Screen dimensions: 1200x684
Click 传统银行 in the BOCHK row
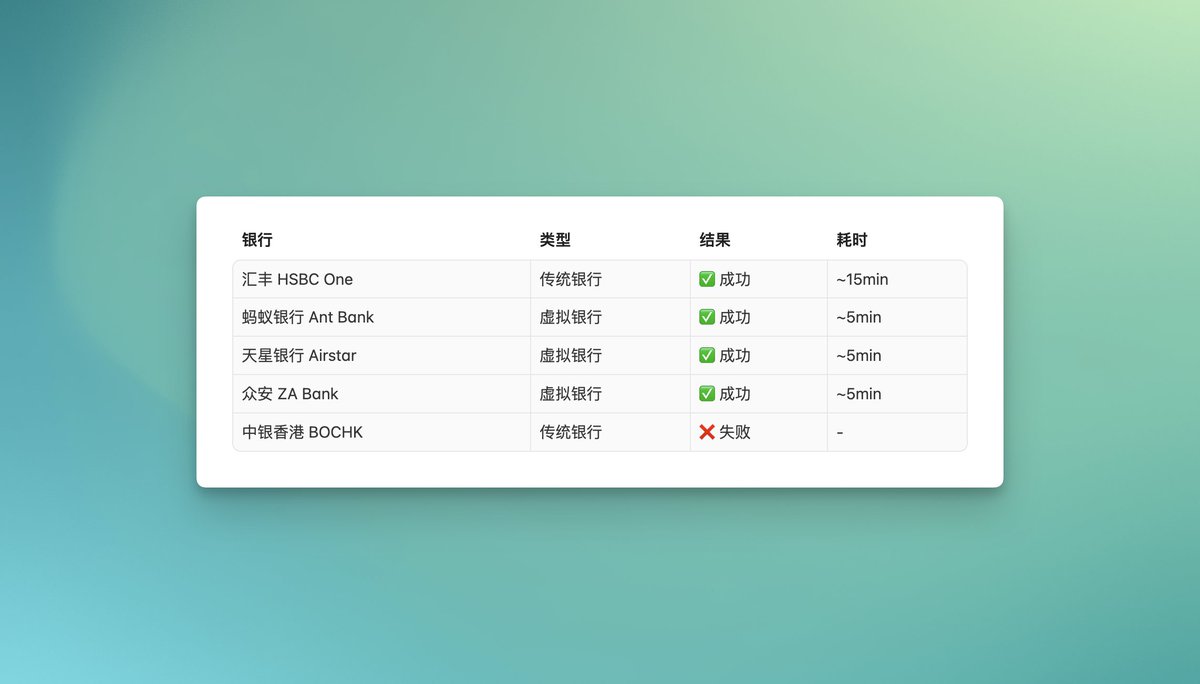coord(571,432)
